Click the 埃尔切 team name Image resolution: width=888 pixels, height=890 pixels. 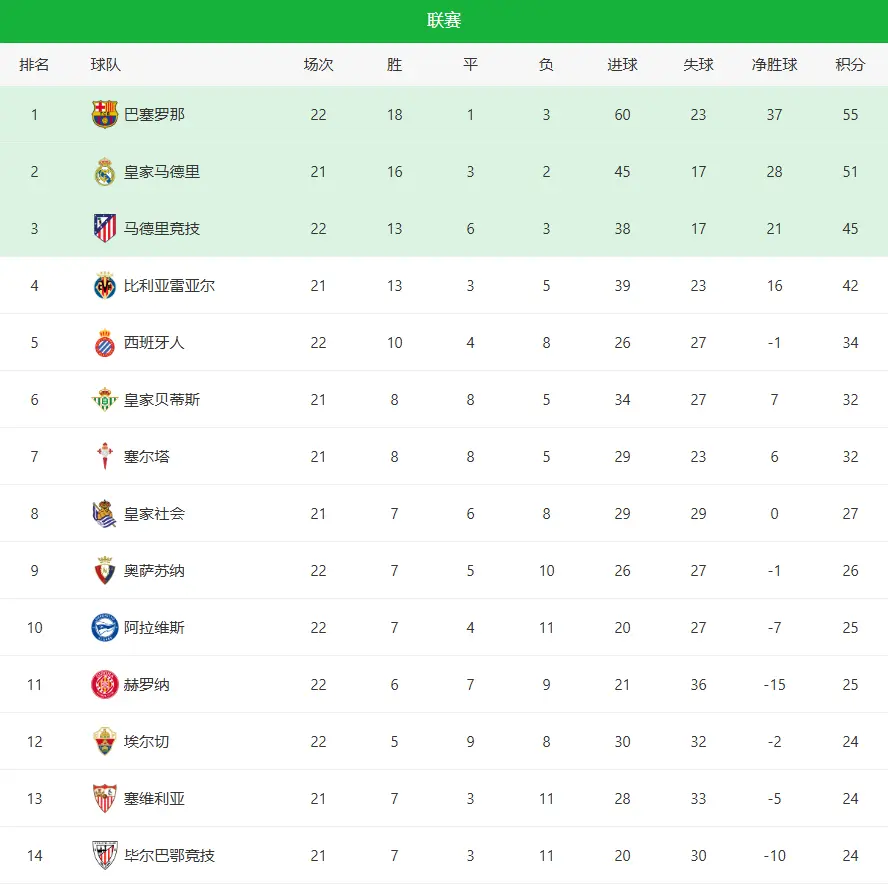[x=147, y=742]
